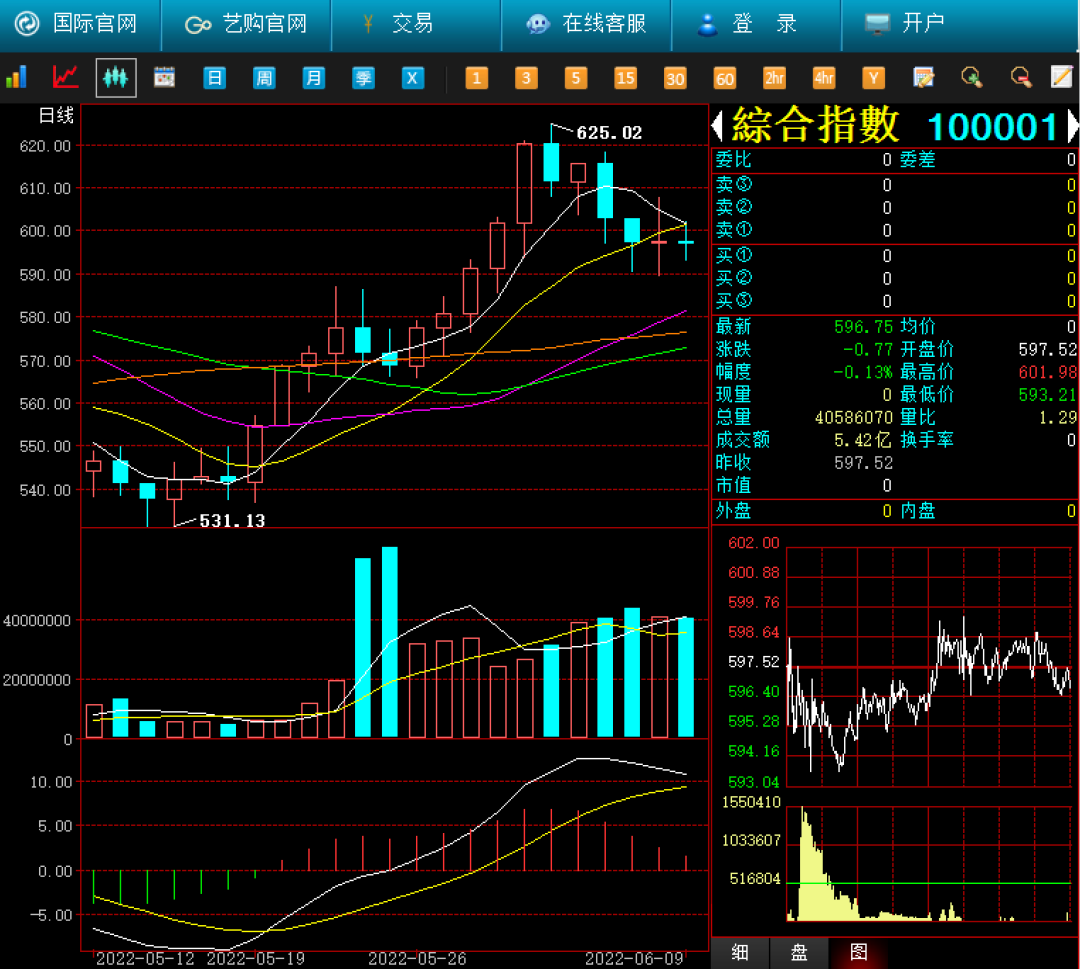Image resolution: width=1080 pixels, height=969 pixels.
Task: Click the highest price 601.98
Action: pos(1048,372)
